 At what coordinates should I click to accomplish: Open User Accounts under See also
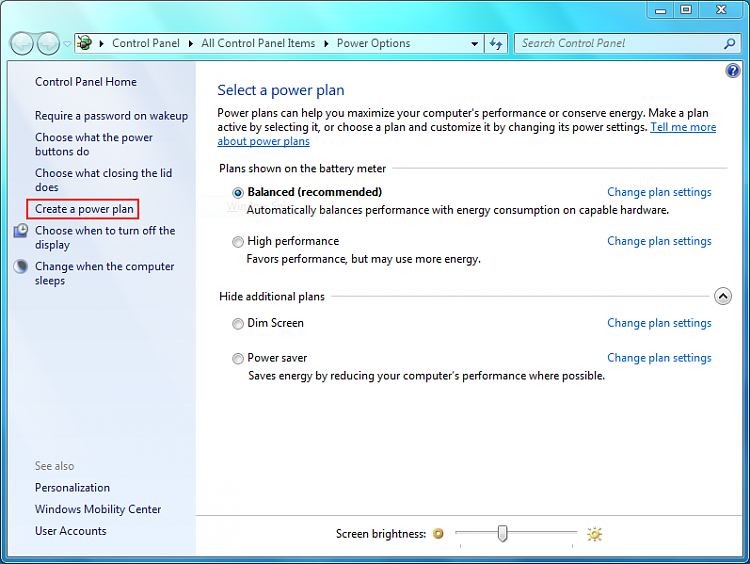point(71,531)
